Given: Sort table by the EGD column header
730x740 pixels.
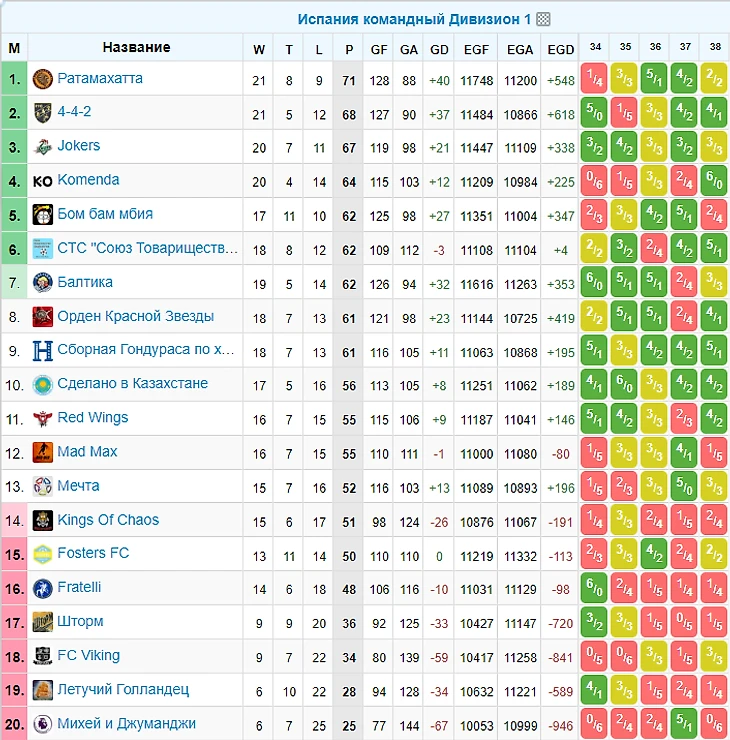Looking at the screenshot, I should coord(561,49).
